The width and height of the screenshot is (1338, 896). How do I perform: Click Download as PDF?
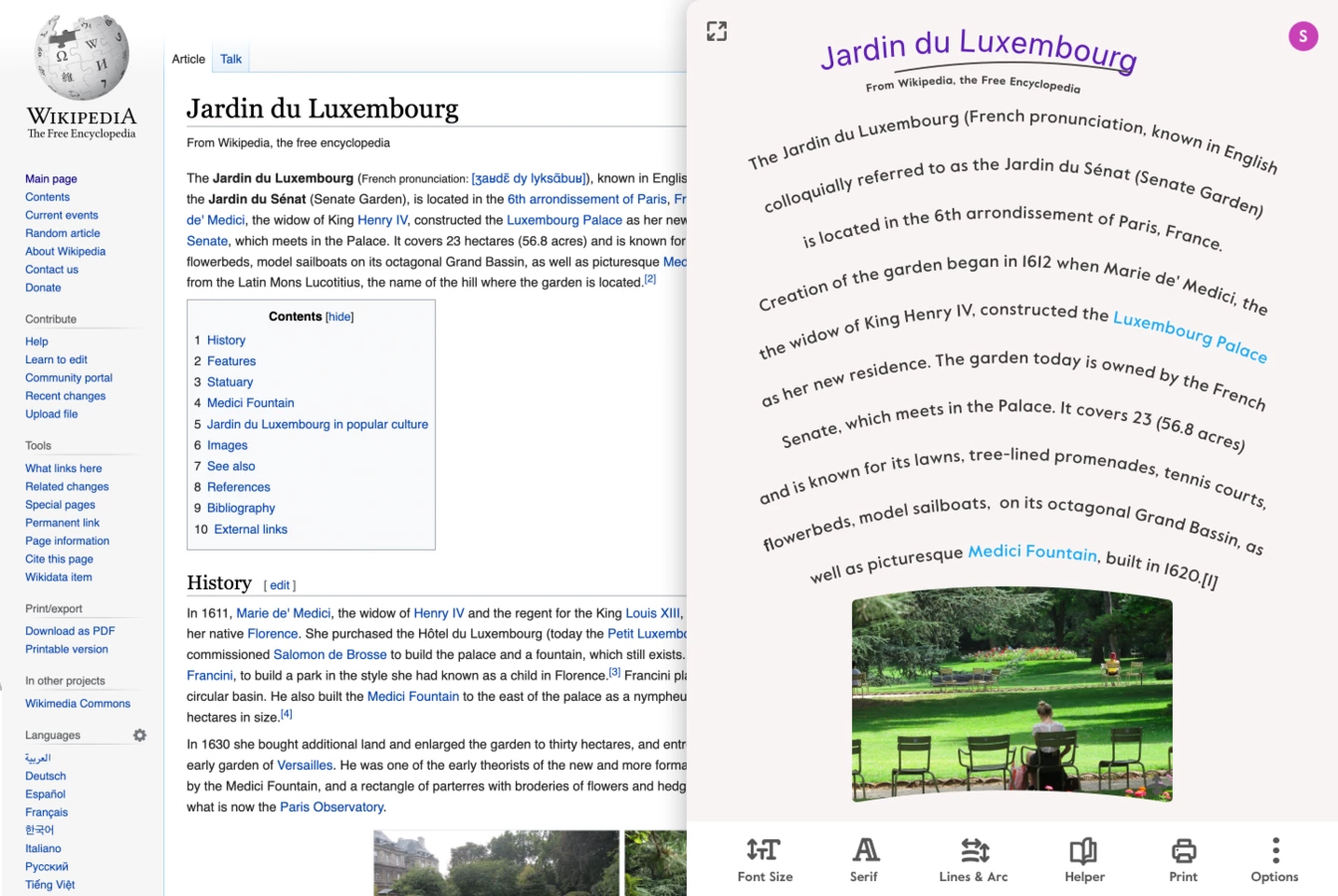pos(70,631)
